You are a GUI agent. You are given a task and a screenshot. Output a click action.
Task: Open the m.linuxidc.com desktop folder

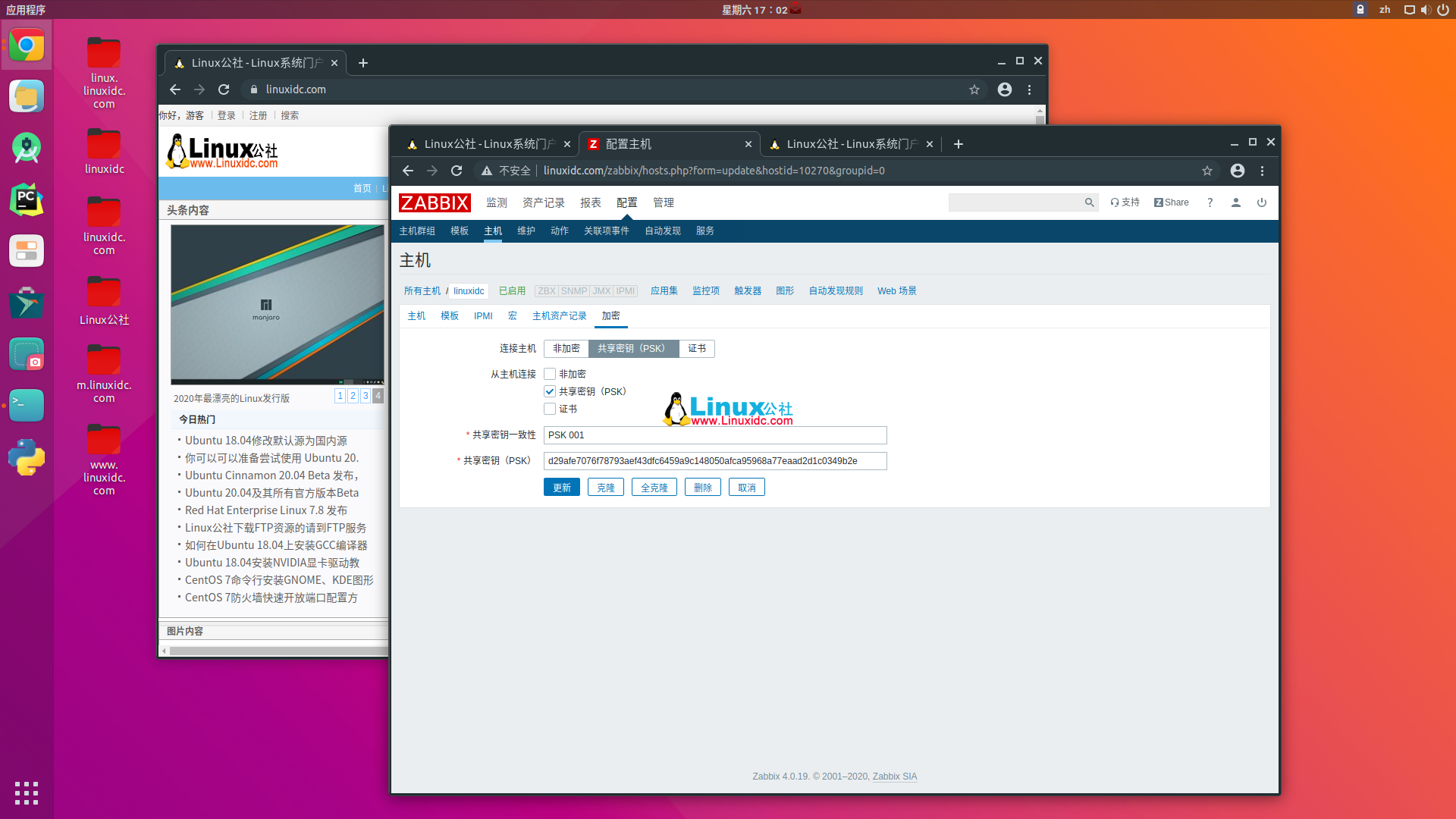tap(104, 373)
